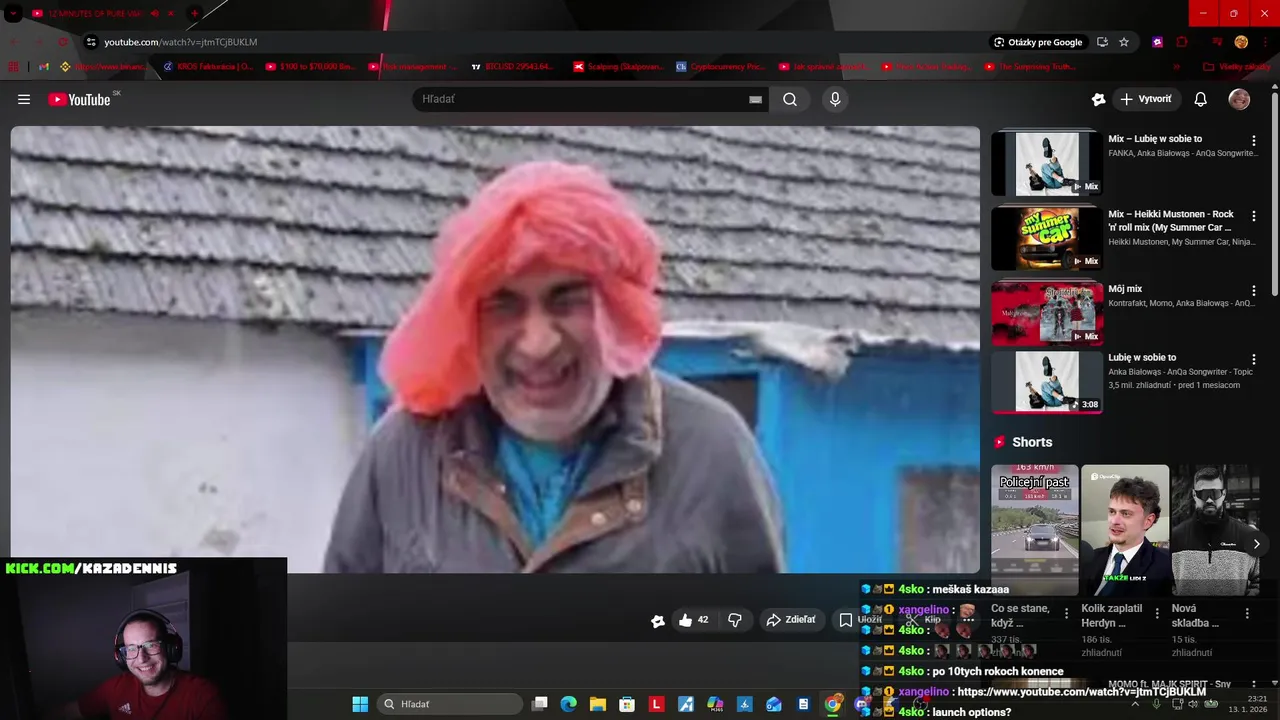Open Windows Start menu
The width and height of the screenshot is (1280, 720).
coord(360,704)
